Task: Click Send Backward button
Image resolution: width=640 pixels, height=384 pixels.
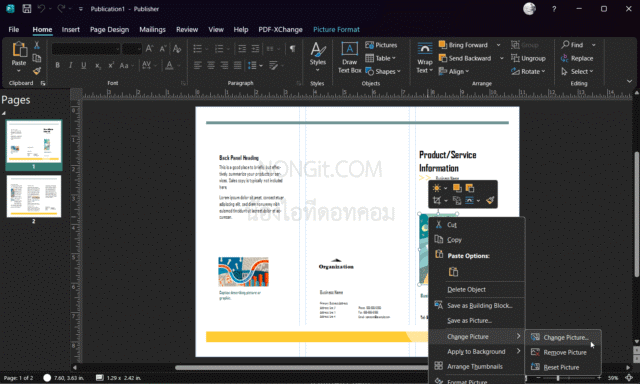Action: [x=465, y=58]
